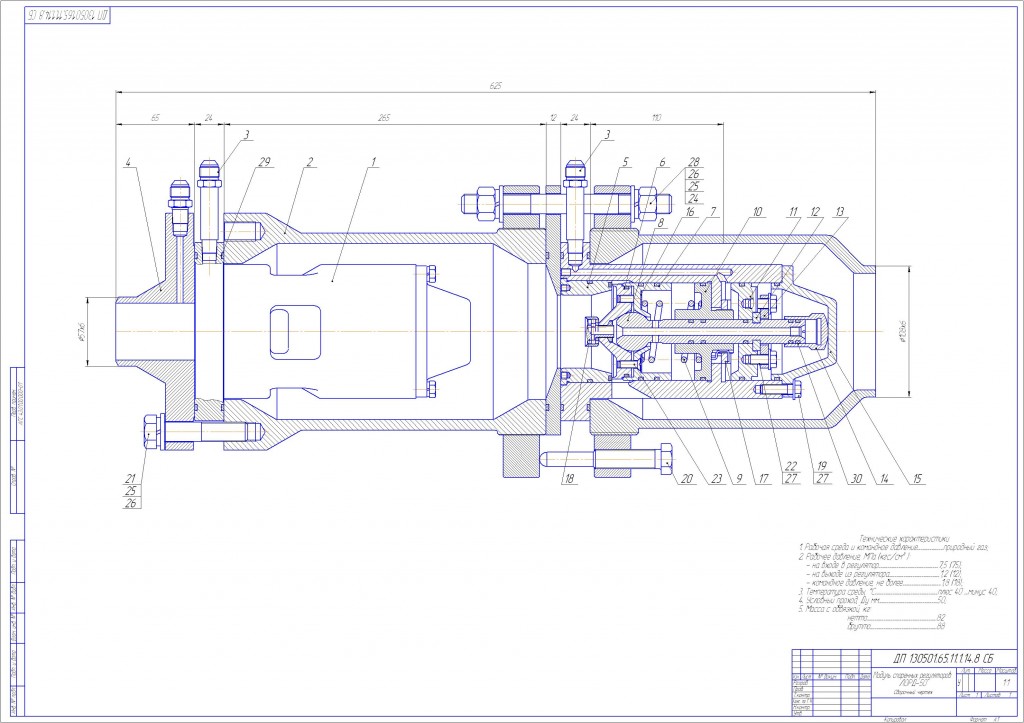The width and height of the screenshot is (1024, 723).
Task: Click part callout number 9
Action: (x=740, y=479)
